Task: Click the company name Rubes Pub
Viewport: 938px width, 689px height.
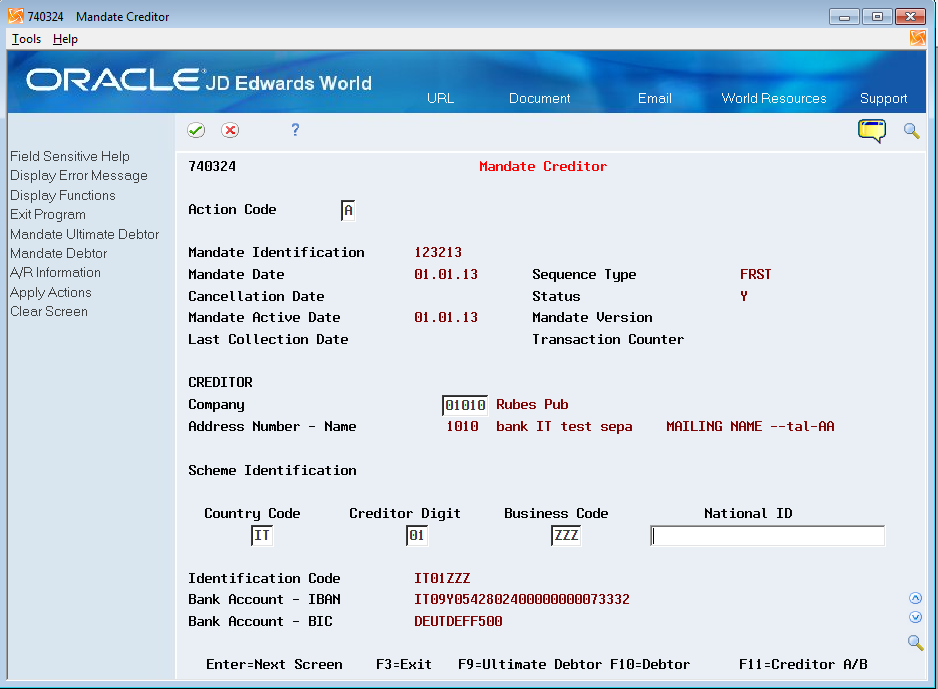Action: [x=532, y=404]
